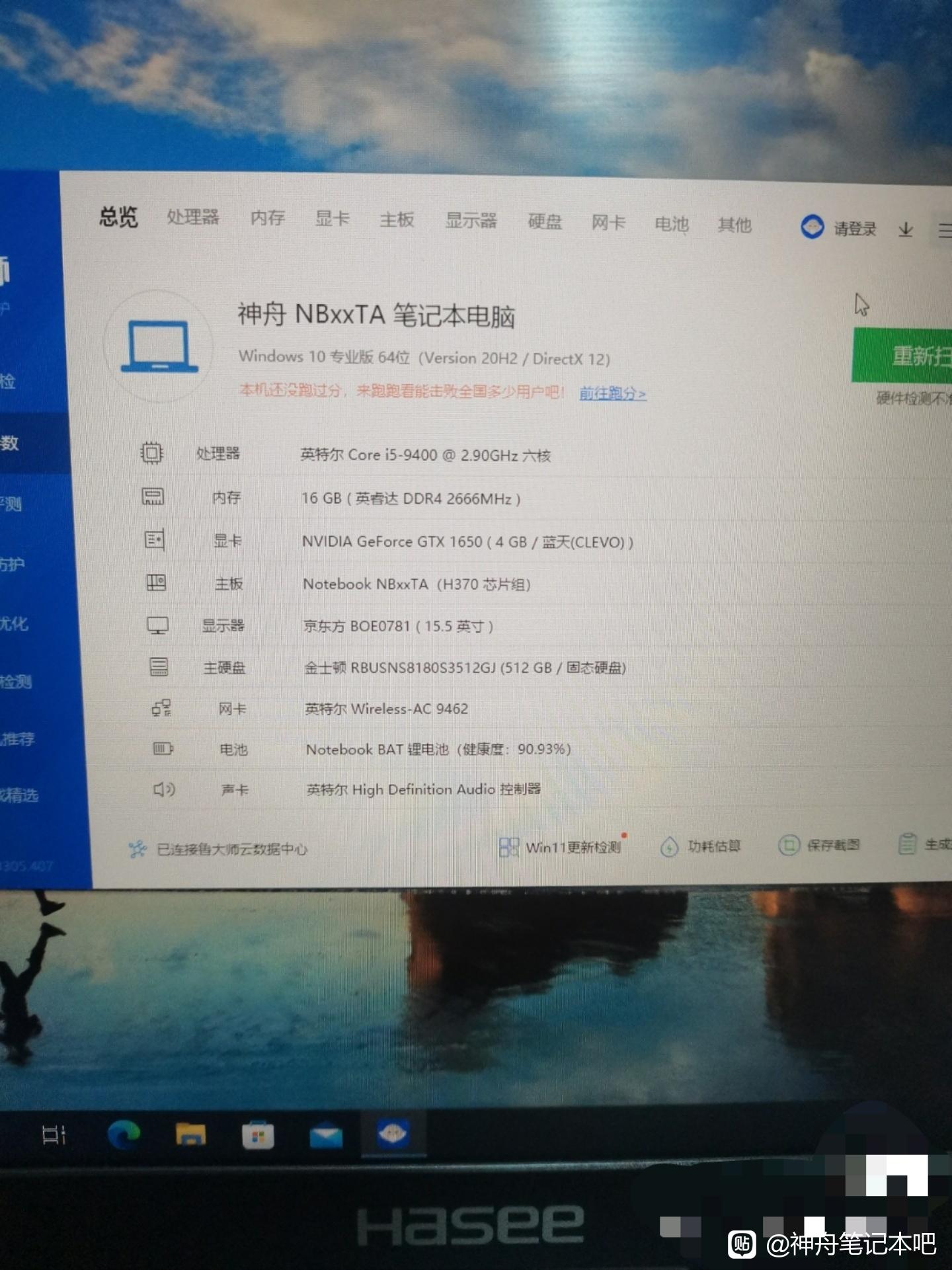This screenshot has width=952, height=1270.
Task: Select the highlighted 数 sidebar item
Action: click(33, 443)
